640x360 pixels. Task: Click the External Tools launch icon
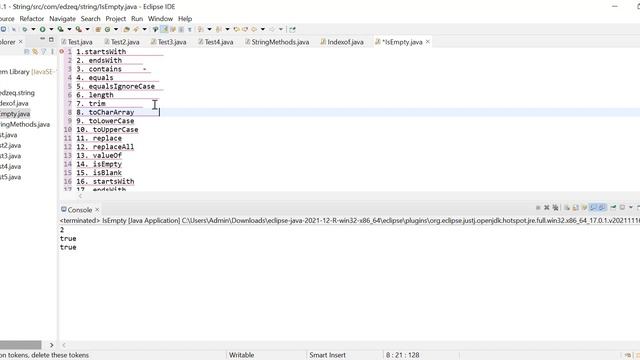(78, 29)
